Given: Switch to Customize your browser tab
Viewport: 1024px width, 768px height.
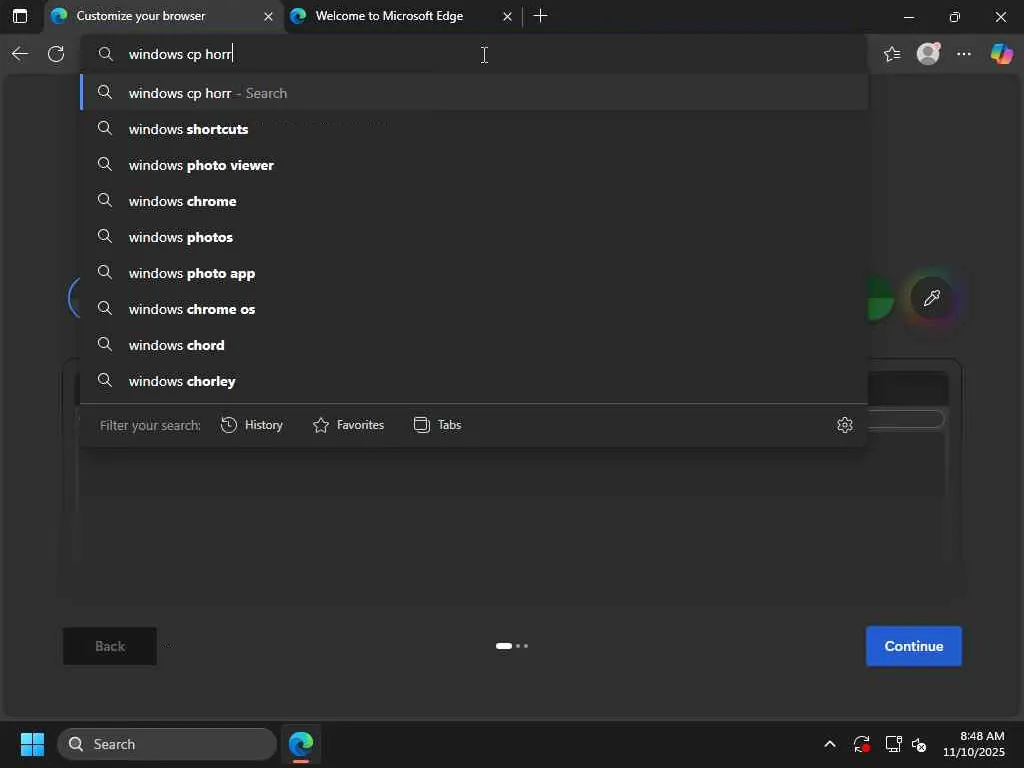Looking at the screenshot, I should (163, 16).
